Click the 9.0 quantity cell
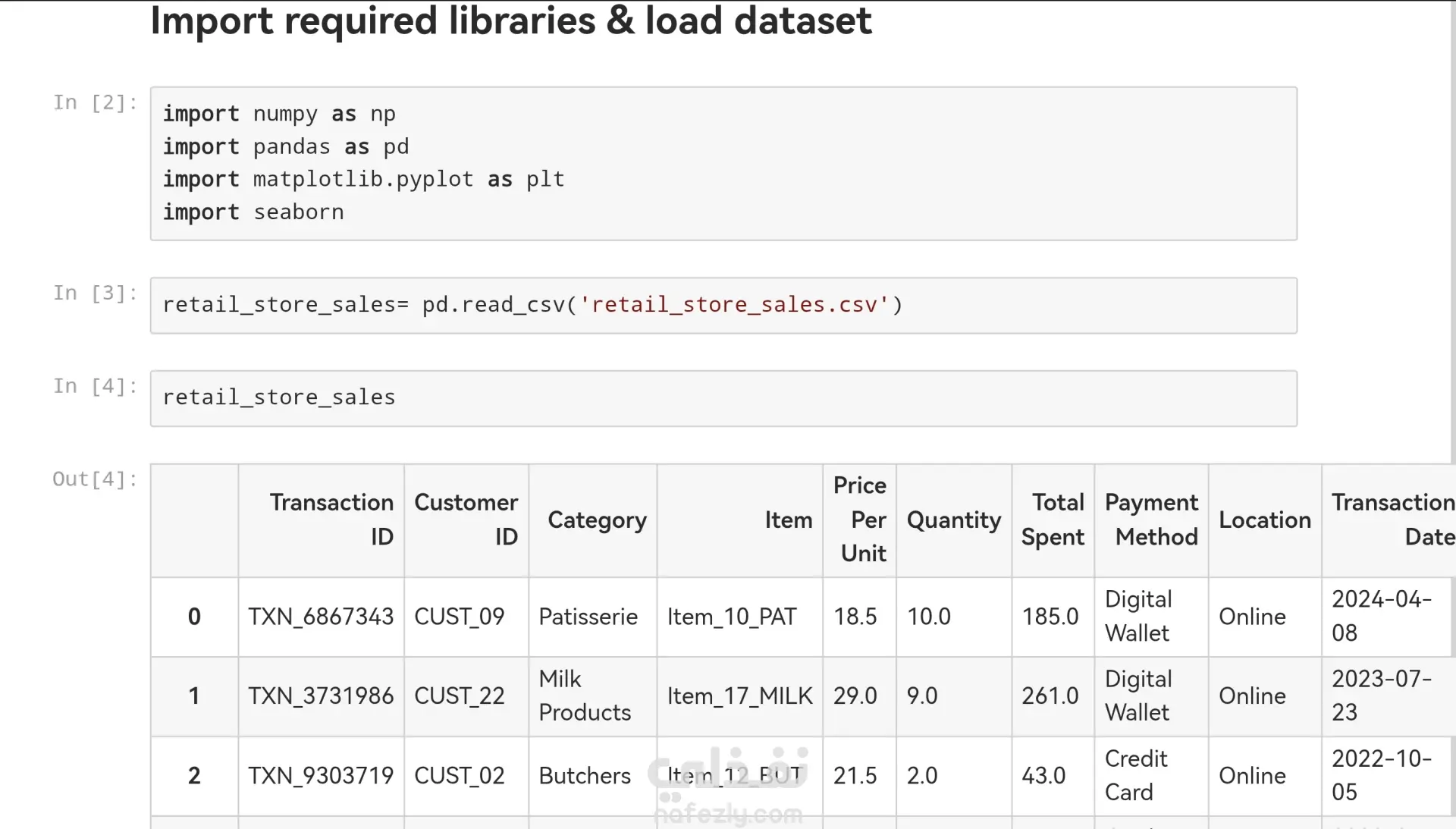The width and height of the screenshot is (1456, 829). [954, 696]
